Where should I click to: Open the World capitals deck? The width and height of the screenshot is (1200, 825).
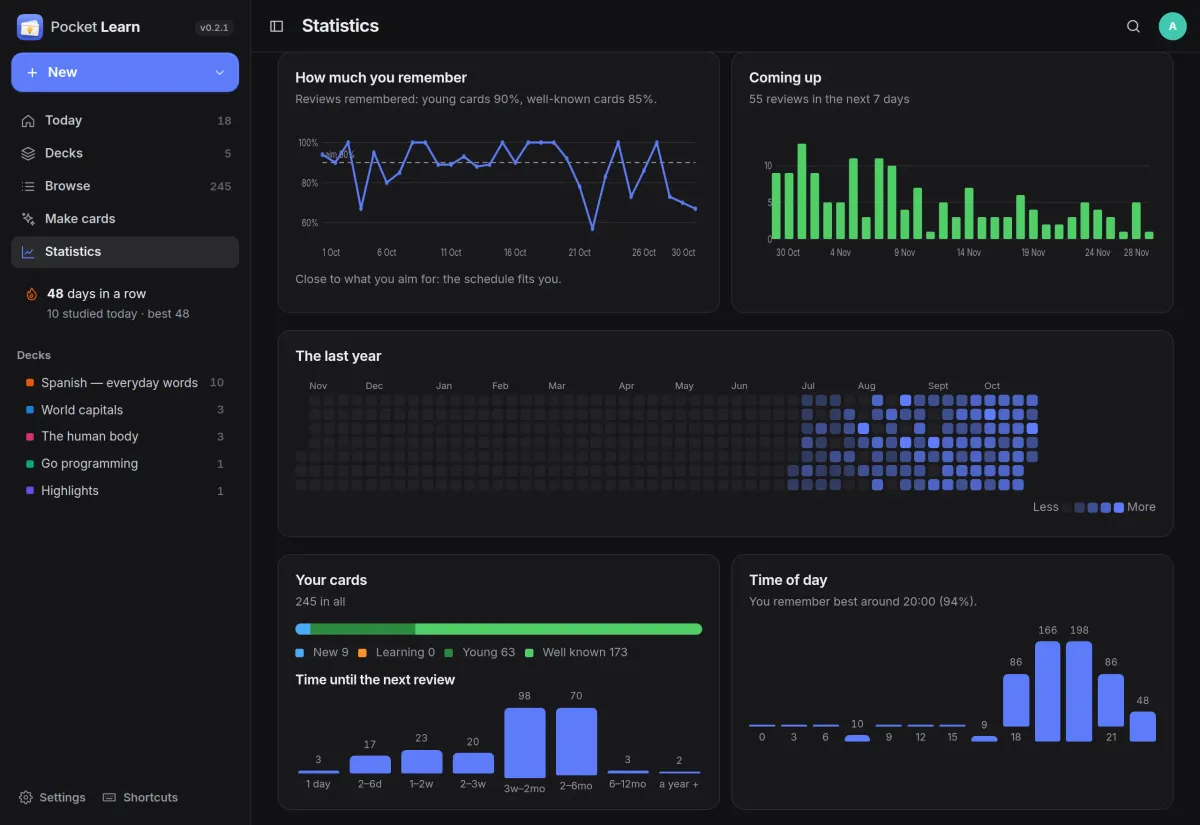125,410
